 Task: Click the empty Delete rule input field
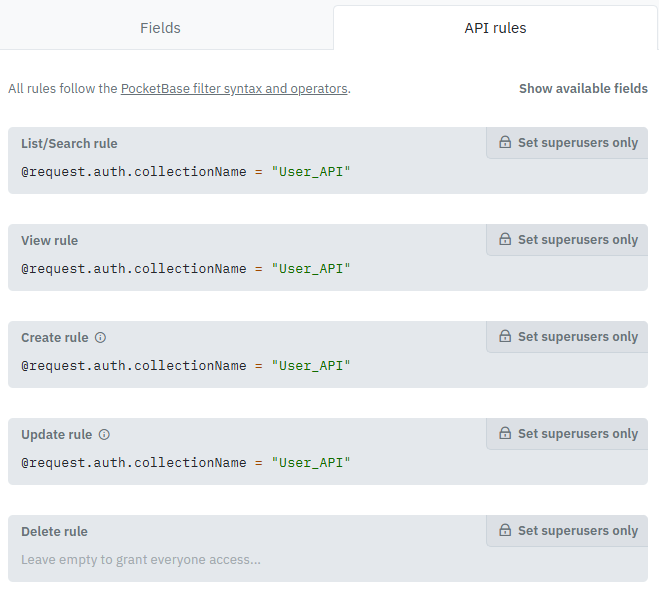pyautogui.click(x=328, y=560)
